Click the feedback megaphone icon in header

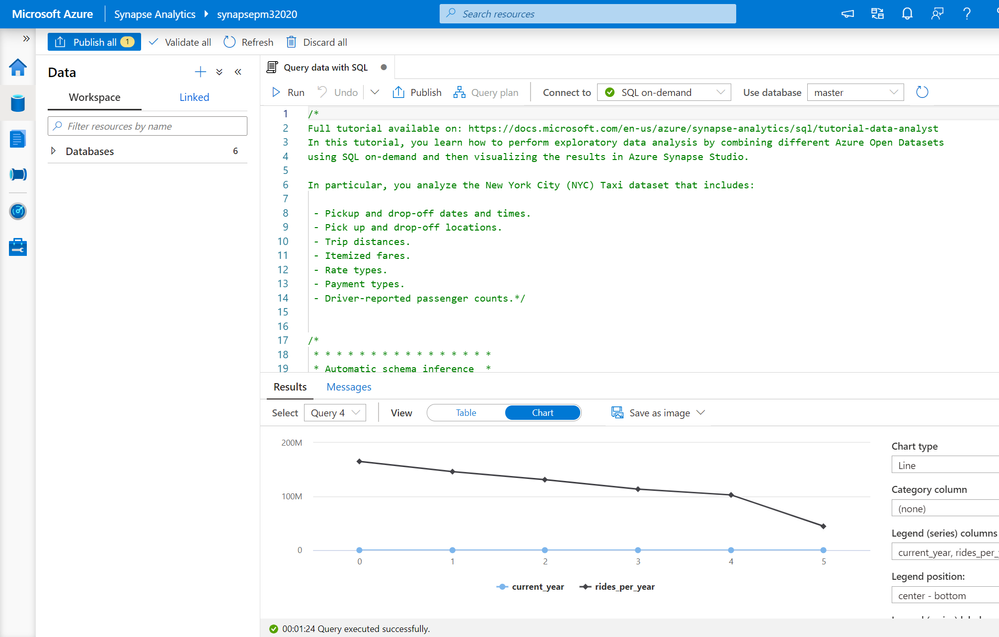[x=847, y=13]
